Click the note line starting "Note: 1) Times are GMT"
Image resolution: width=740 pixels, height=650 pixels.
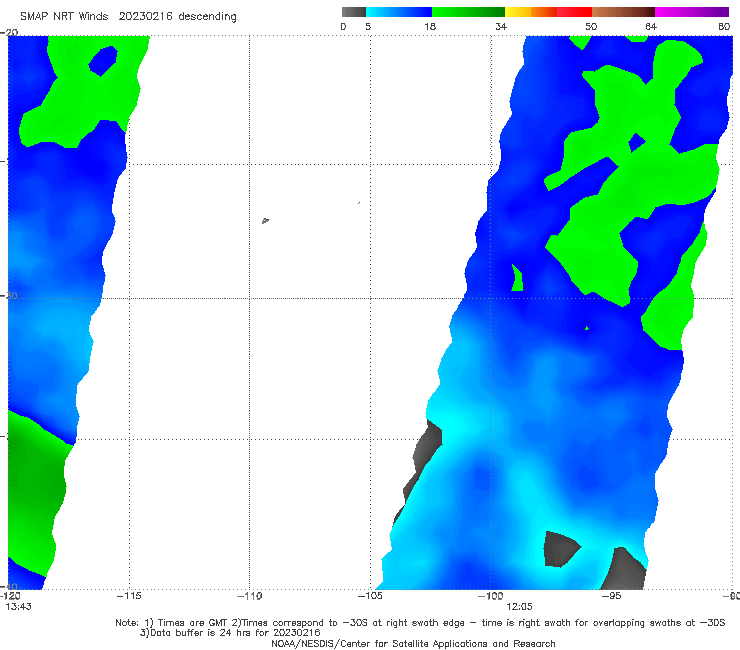[x=420, y=623]
